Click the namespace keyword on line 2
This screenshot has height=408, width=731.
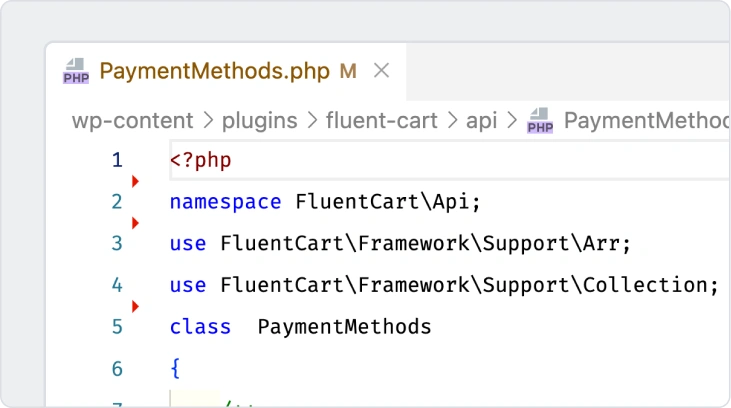[226, 202]
